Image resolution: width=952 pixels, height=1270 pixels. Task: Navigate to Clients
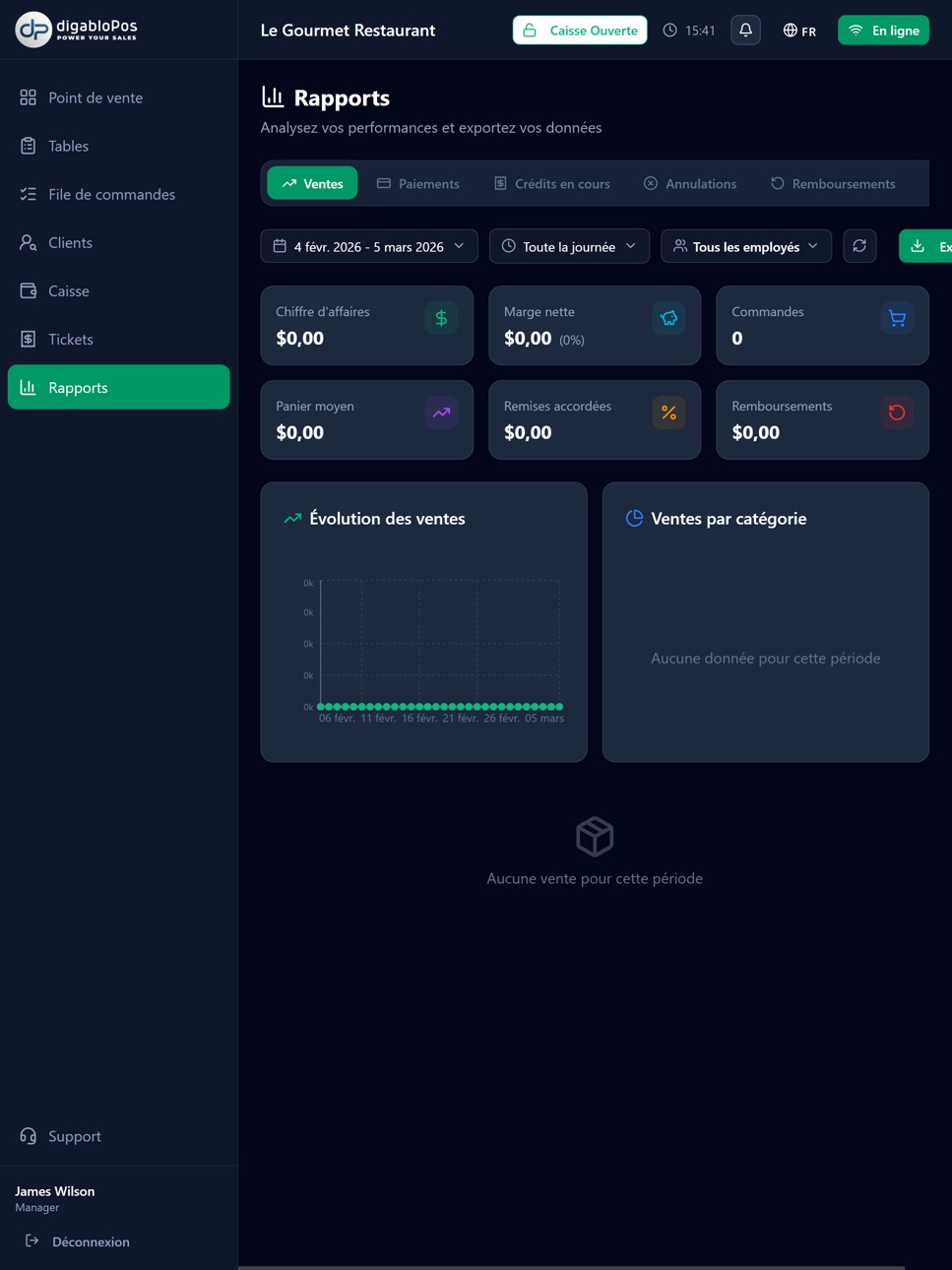pos(118,242)
